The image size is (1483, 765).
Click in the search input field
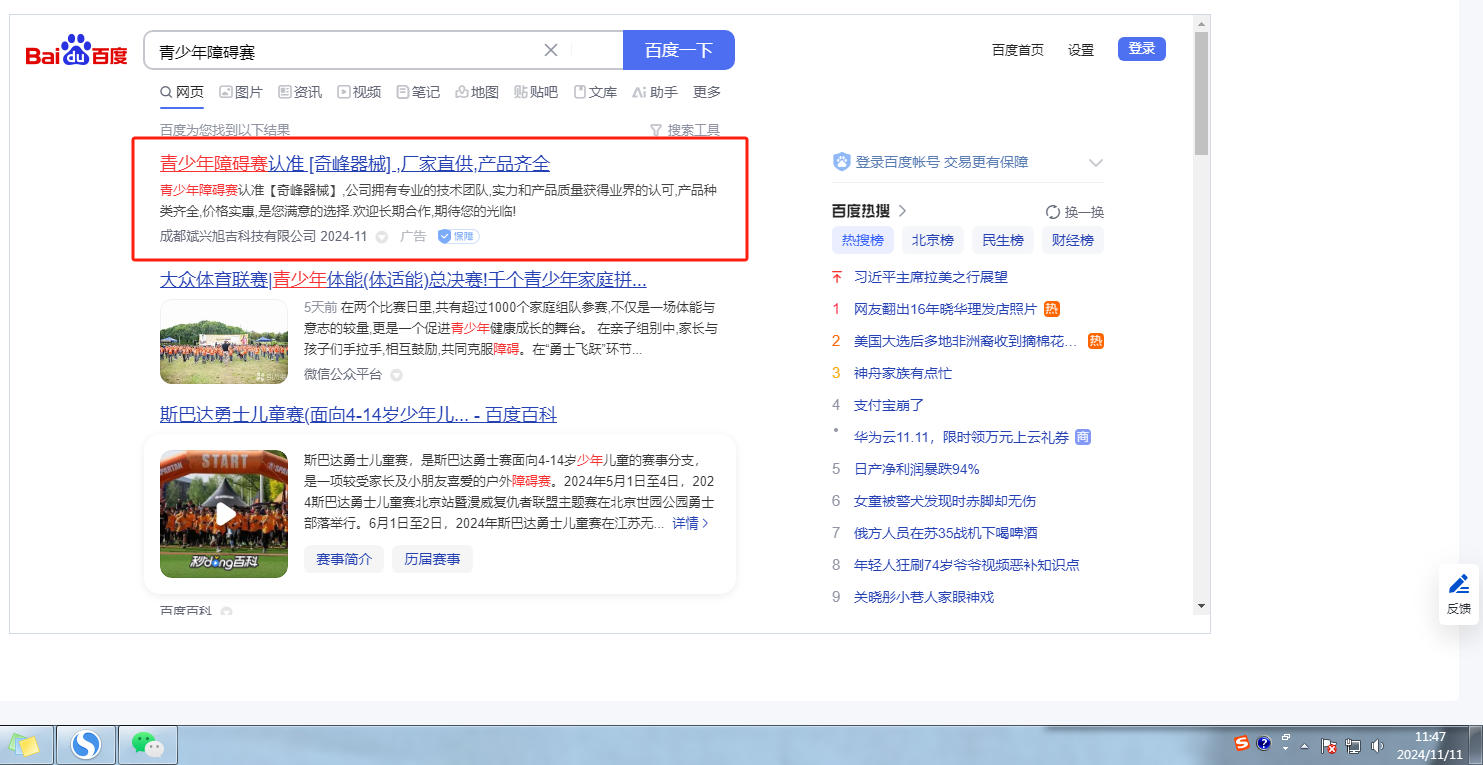[x=340, y=50]
